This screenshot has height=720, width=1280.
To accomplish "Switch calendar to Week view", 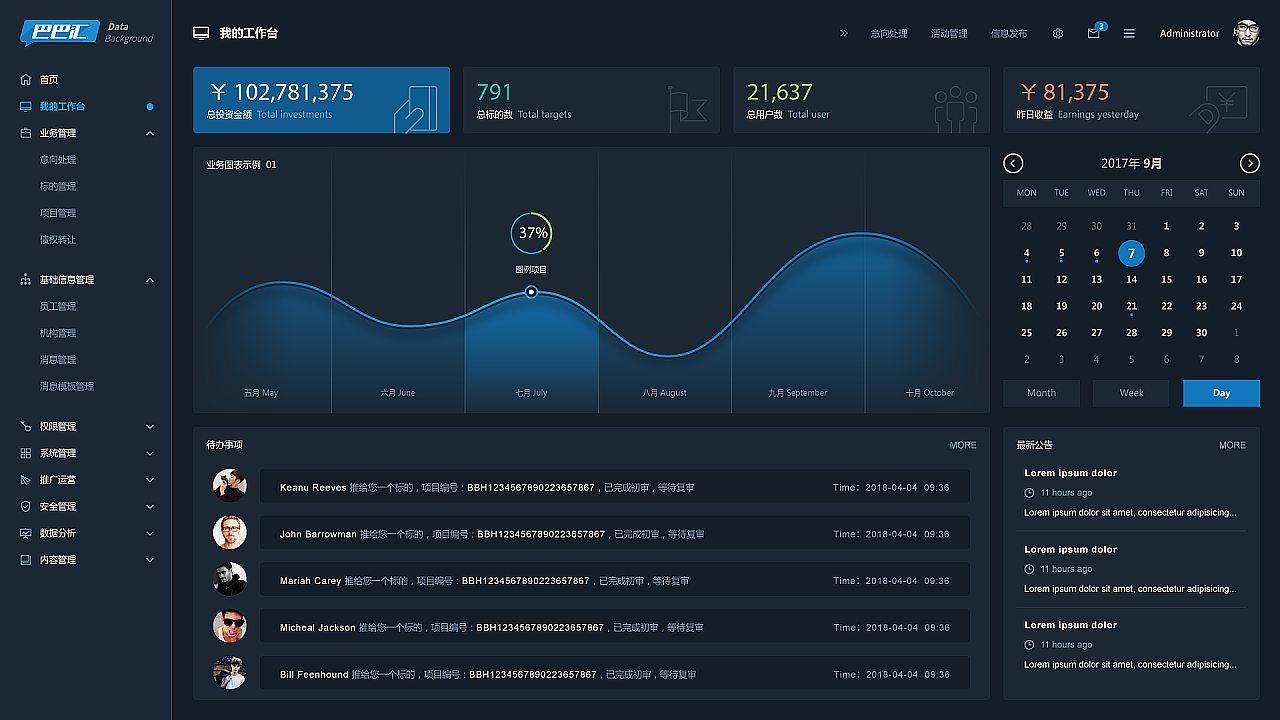I will tap(1131, 393).
